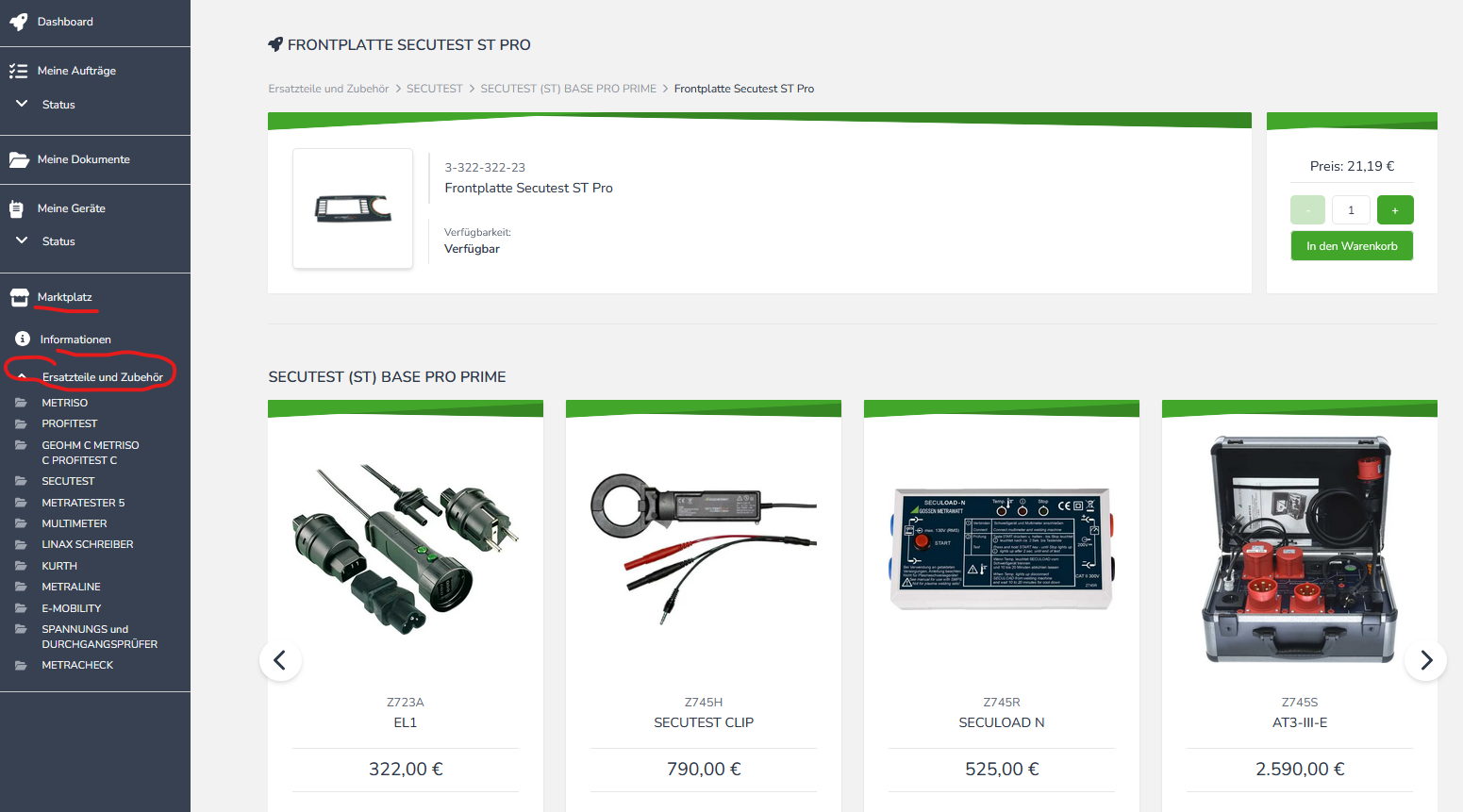This screenshot has width=1463, height=812.
Task: Increase quantity with the plus button
Action: 1395,210
